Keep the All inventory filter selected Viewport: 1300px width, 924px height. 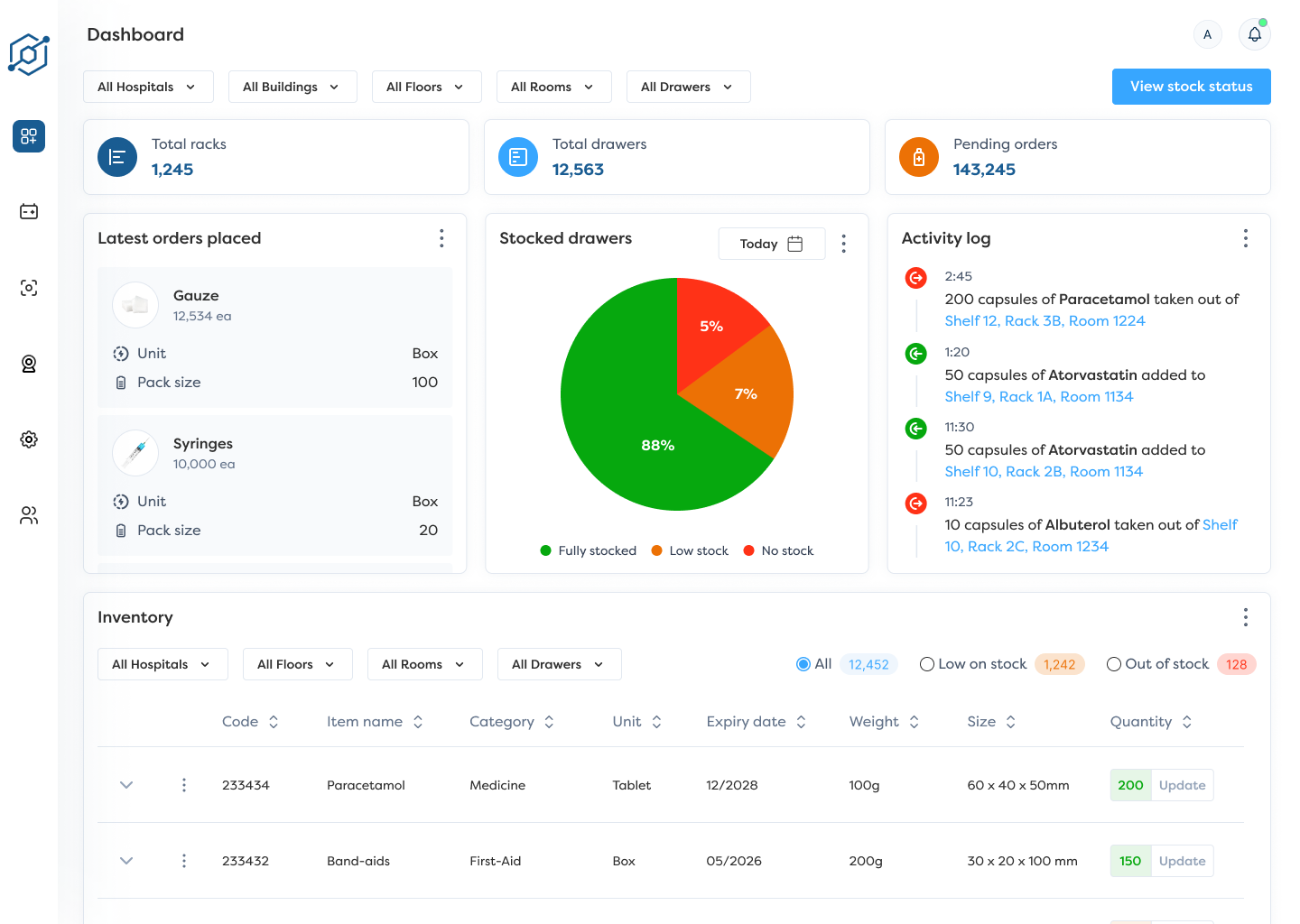click(x=803, y=663)
